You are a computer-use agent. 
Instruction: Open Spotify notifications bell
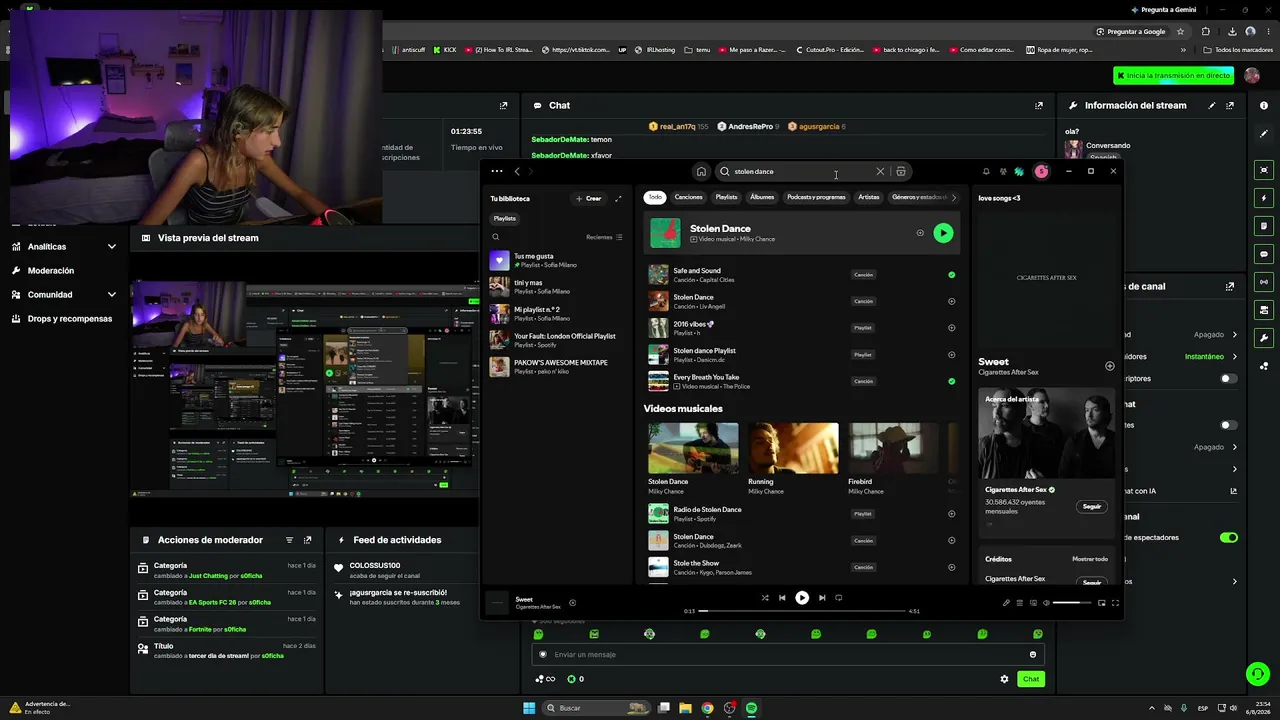pyautogui.click(x=986, y=171)
